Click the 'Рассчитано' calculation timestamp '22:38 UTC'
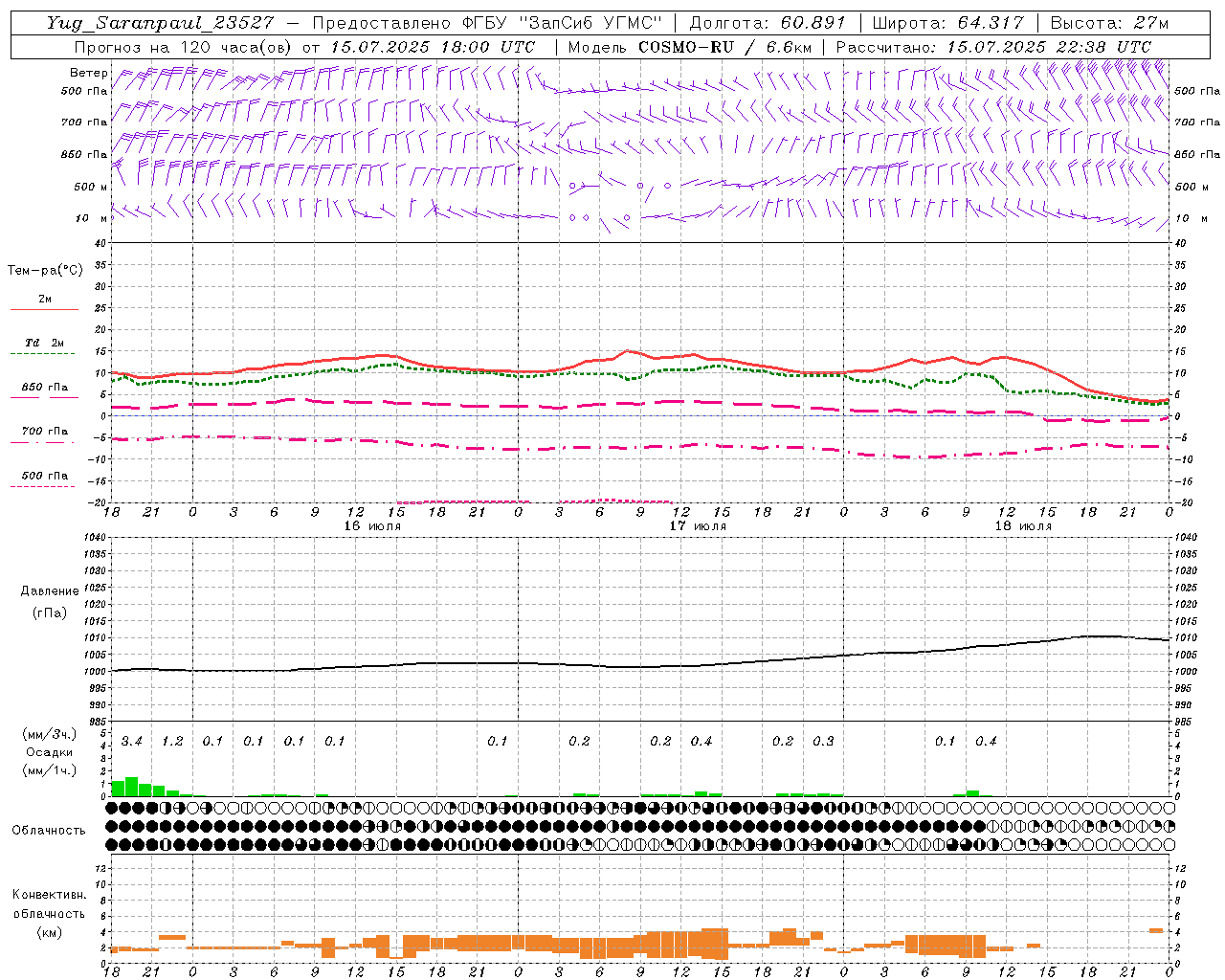Viewport: 1225px width, 980px height. click(x=1105, y=47)
